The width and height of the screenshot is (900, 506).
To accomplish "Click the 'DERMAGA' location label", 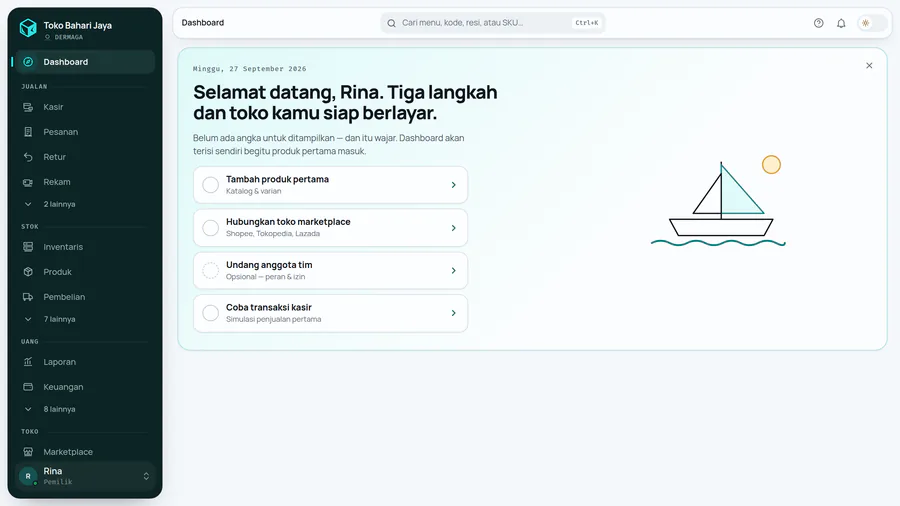I will point(69,37).
